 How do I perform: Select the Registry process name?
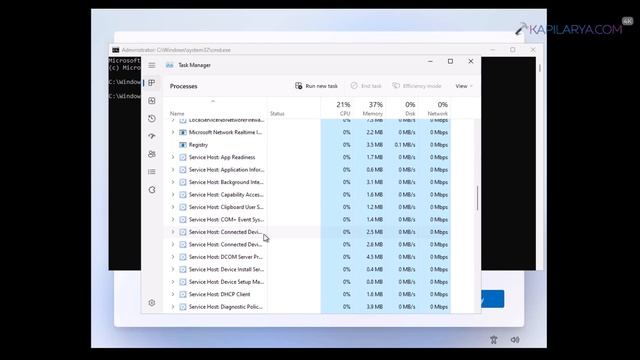pos(198,145)
